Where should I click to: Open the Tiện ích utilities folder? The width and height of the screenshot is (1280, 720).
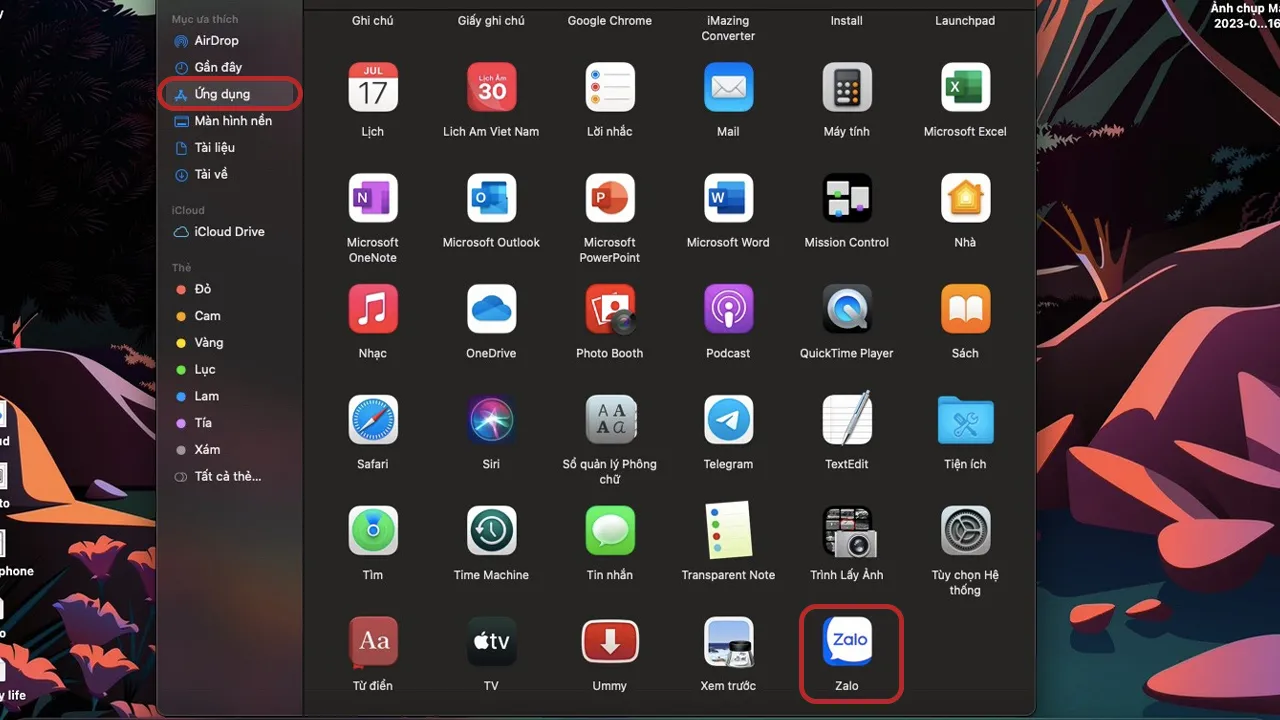[965, 420]
